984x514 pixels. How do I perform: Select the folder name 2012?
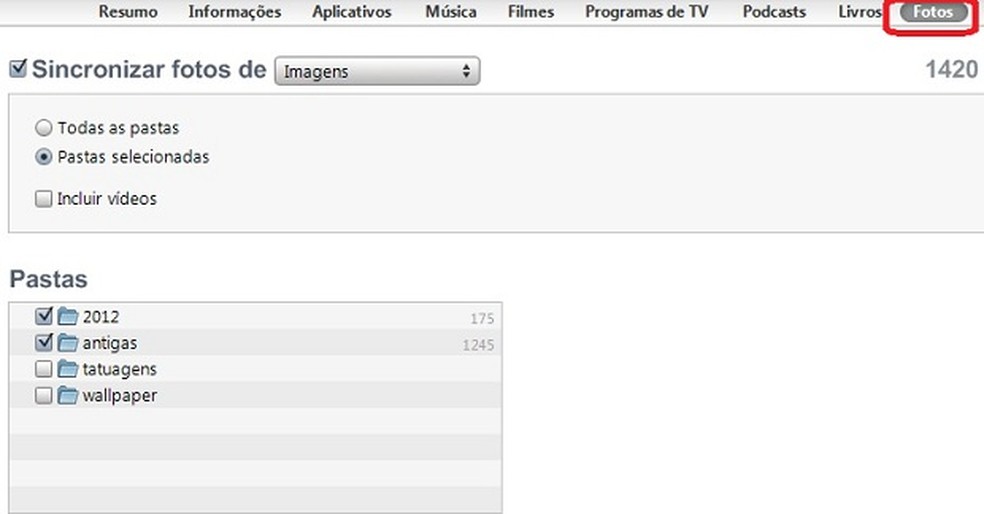point(101,317)
